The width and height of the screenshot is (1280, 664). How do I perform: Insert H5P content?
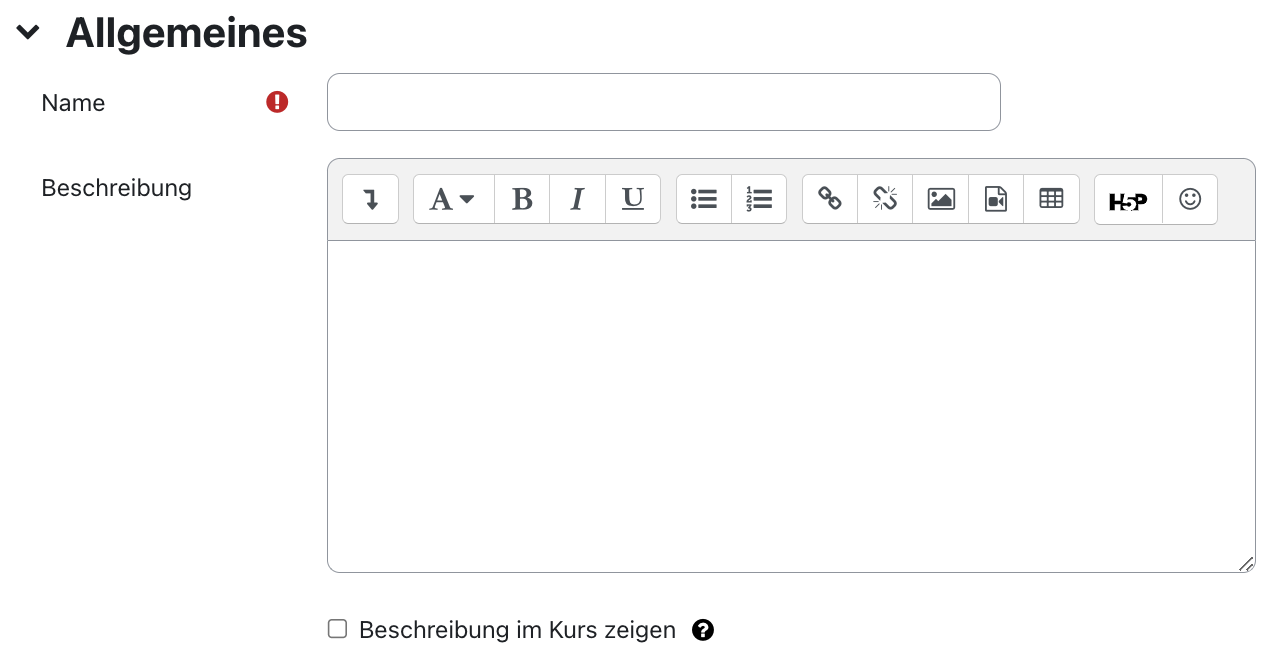tap(1127, 199)
